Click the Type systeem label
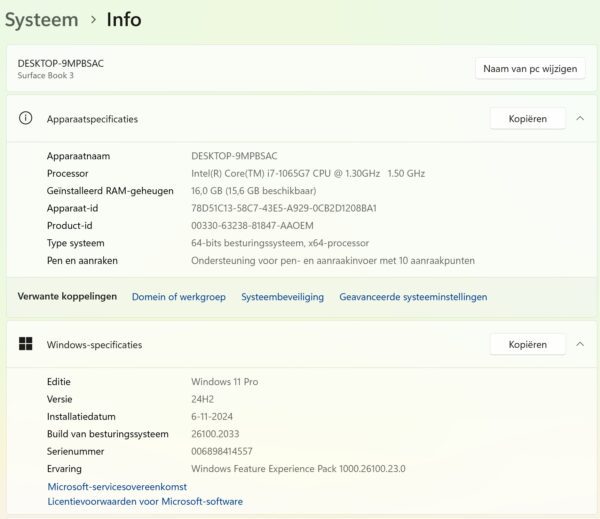600x519 pixels. [x=76, y=243]
